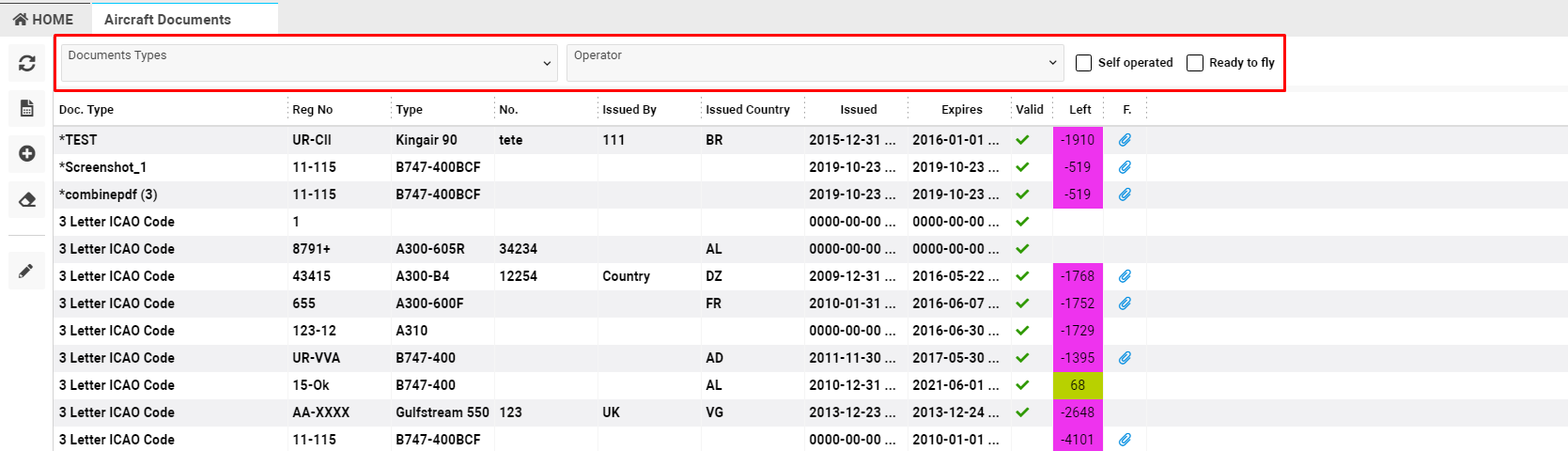
Task: Click the green 68 days left cell
Action: click(1078, 385)
